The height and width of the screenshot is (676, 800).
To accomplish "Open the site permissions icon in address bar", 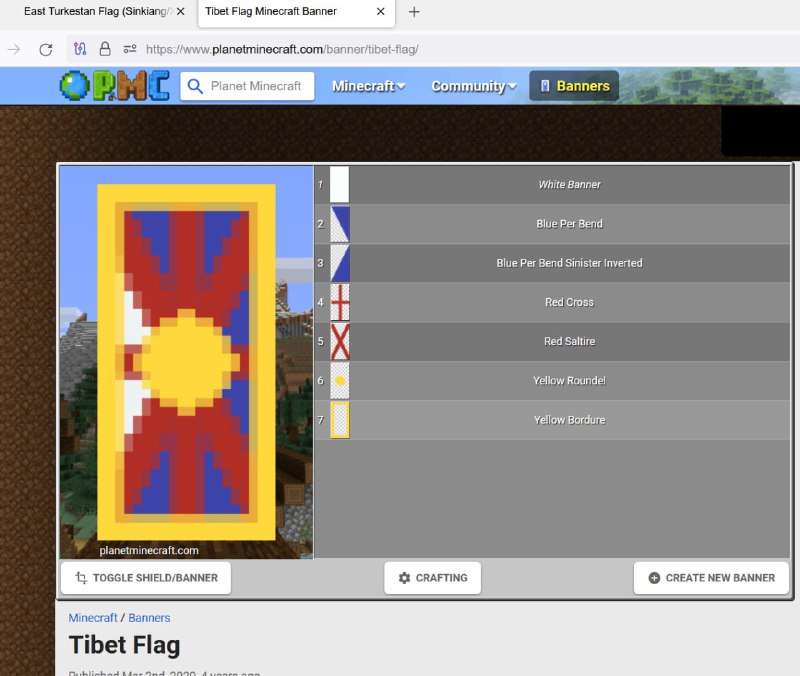I will [130, 49].
